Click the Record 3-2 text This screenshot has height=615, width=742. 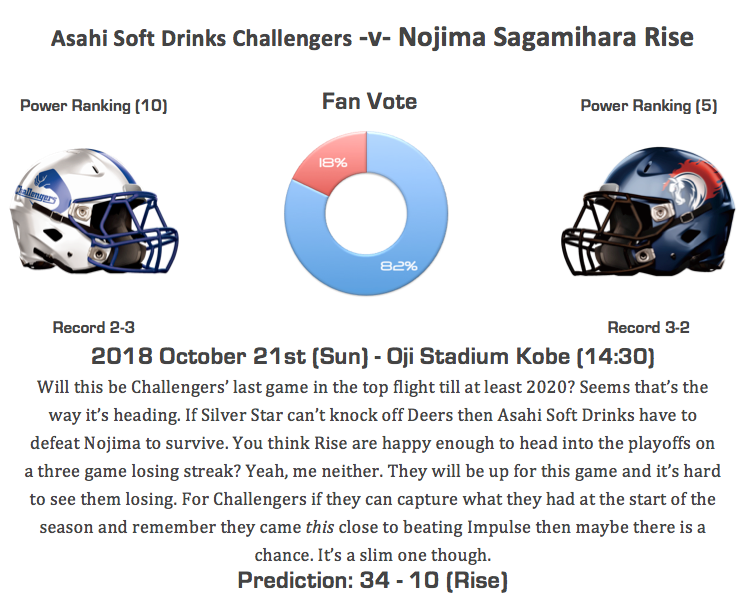648,327
